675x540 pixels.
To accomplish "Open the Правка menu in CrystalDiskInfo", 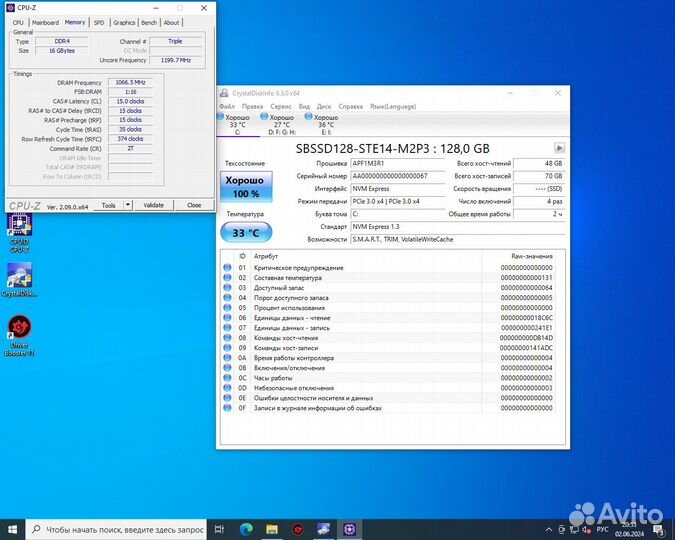I will (x=252, y=106).
